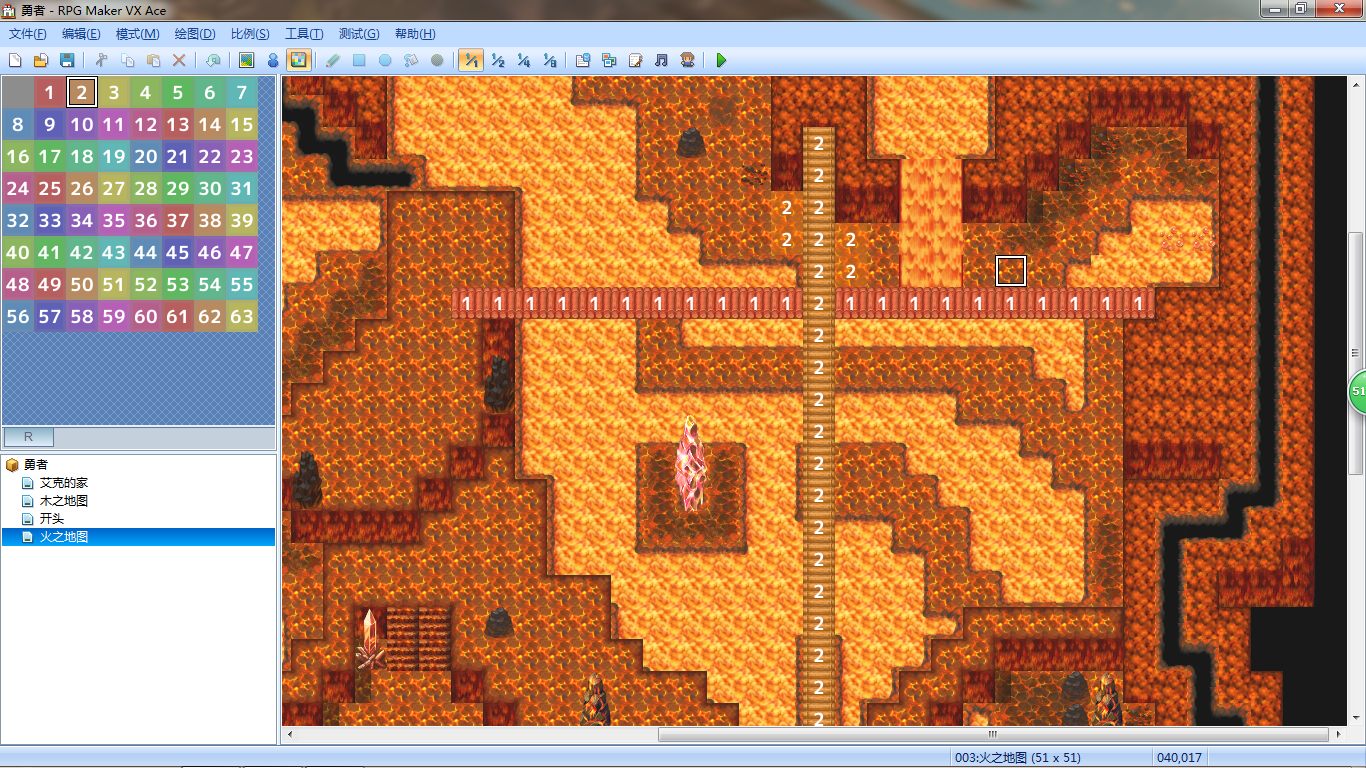
Task: Click the New Project icon
Action: (15, 60)
